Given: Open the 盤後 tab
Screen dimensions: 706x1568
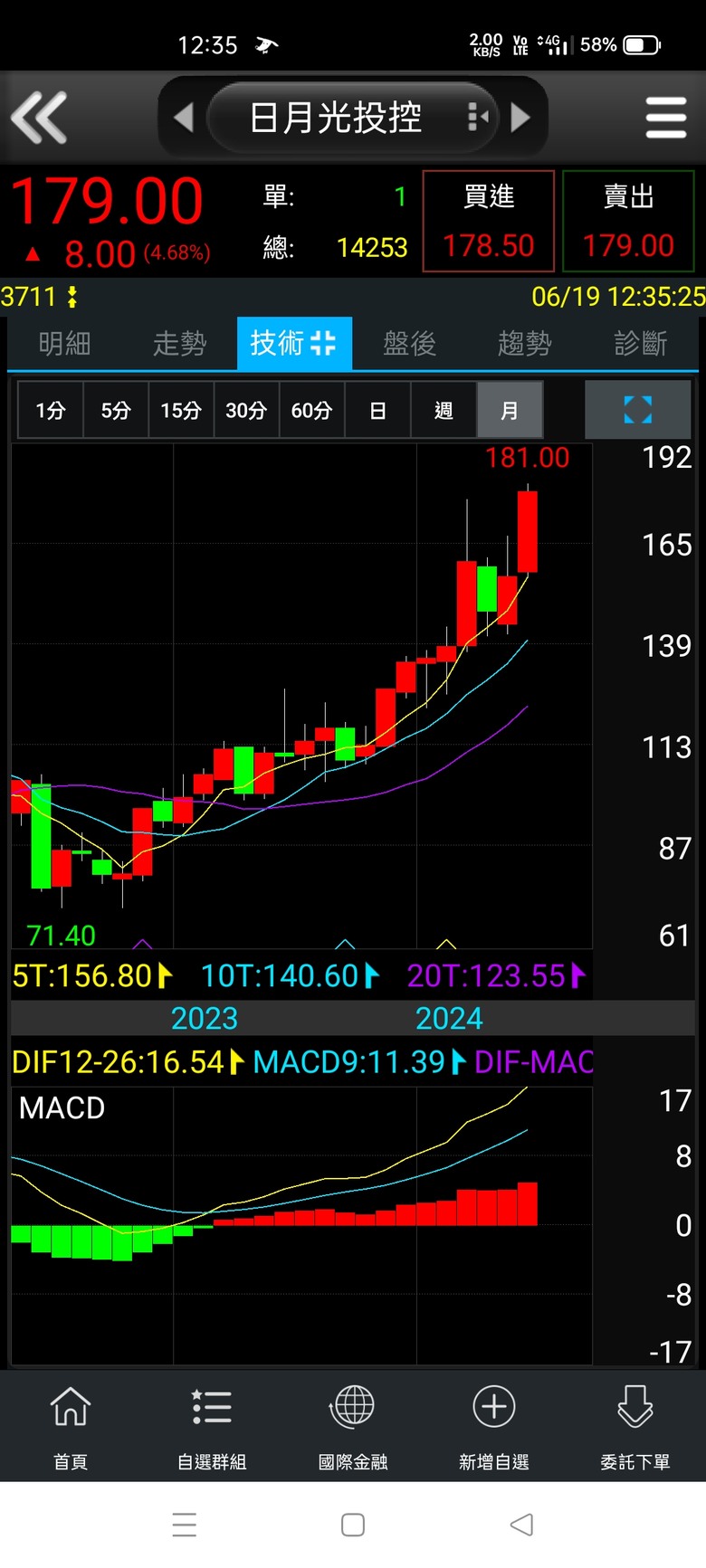Looking at the screenshot, I should (x=409, y=343).
